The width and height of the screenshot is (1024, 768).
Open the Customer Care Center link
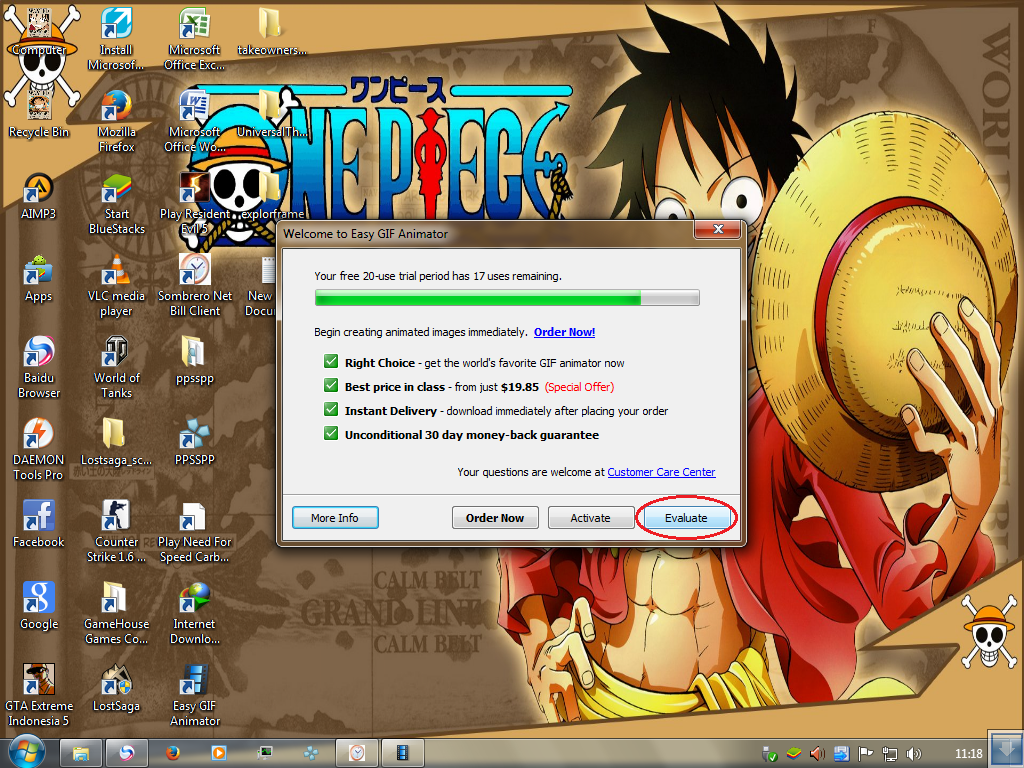pos(661,472)
